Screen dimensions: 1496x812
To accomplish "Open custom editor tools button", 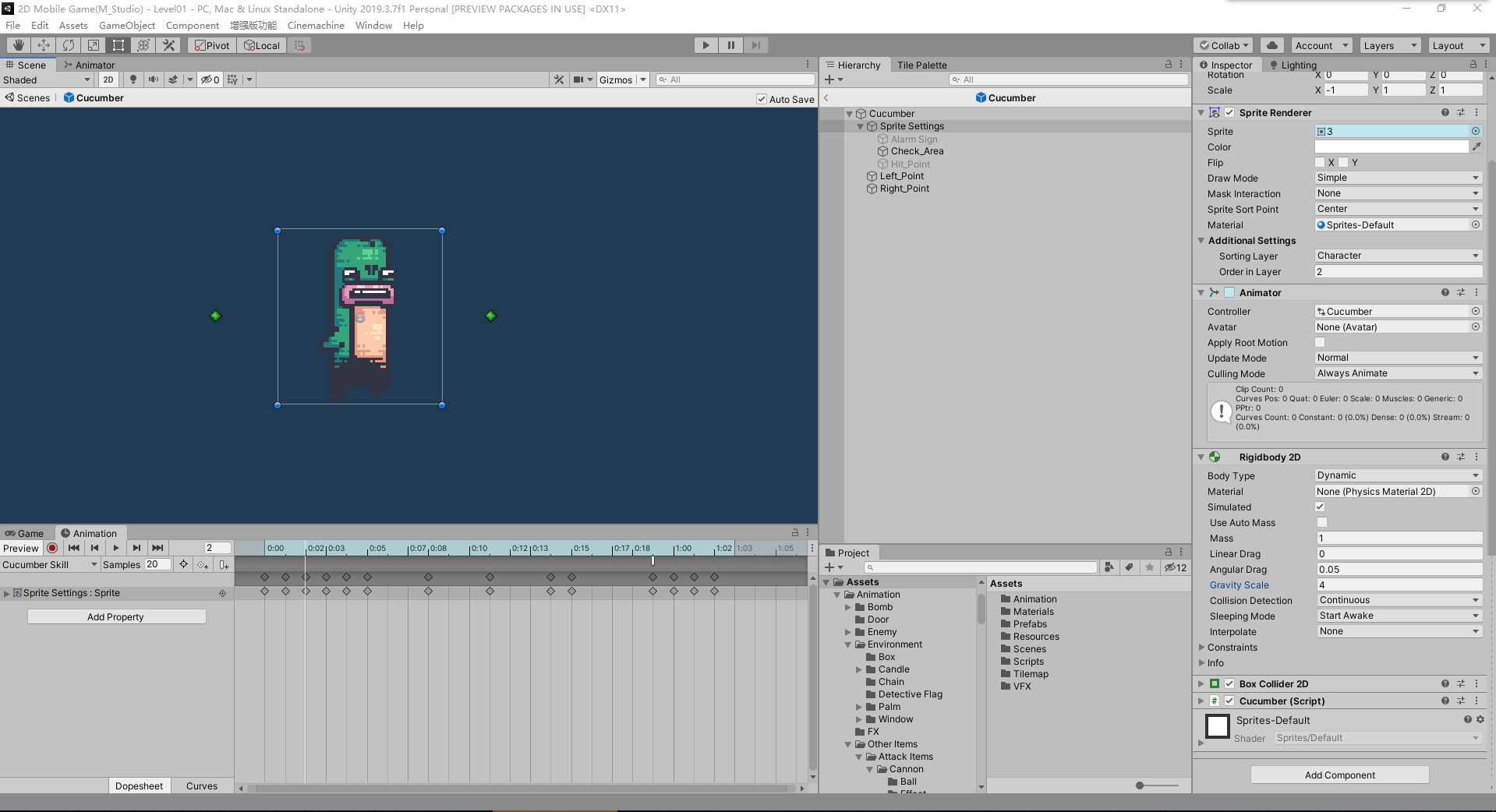I will tap(168, 45).
